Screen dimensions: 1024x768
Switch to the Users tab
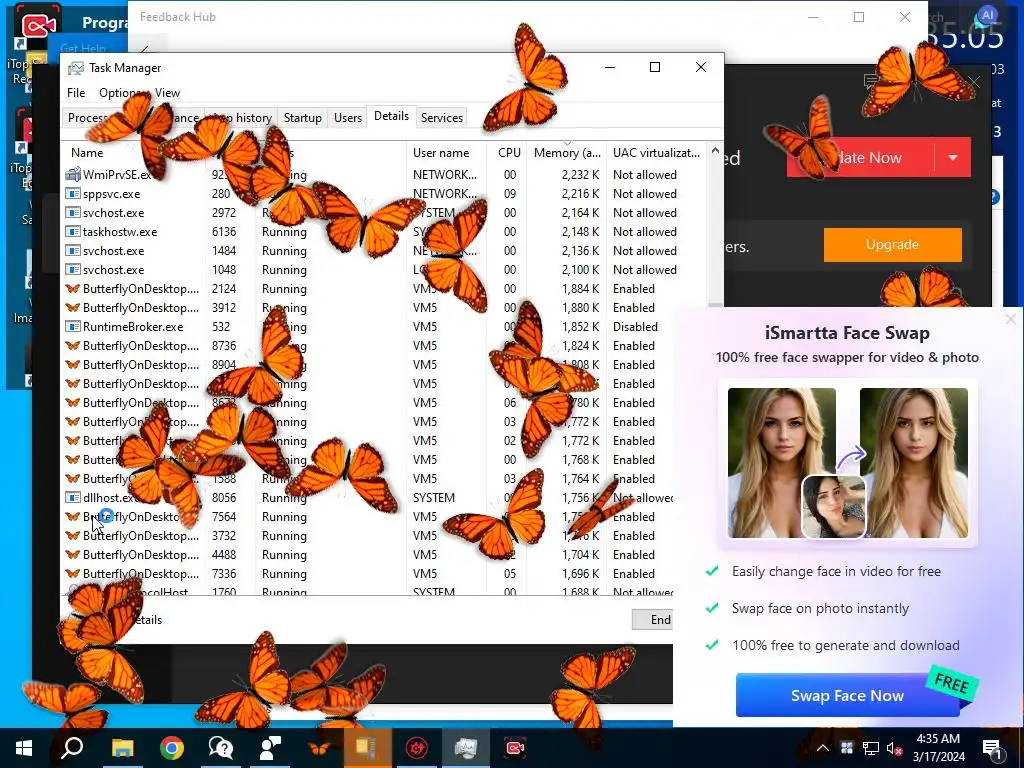pyautogui.click(x=347, y=118)
